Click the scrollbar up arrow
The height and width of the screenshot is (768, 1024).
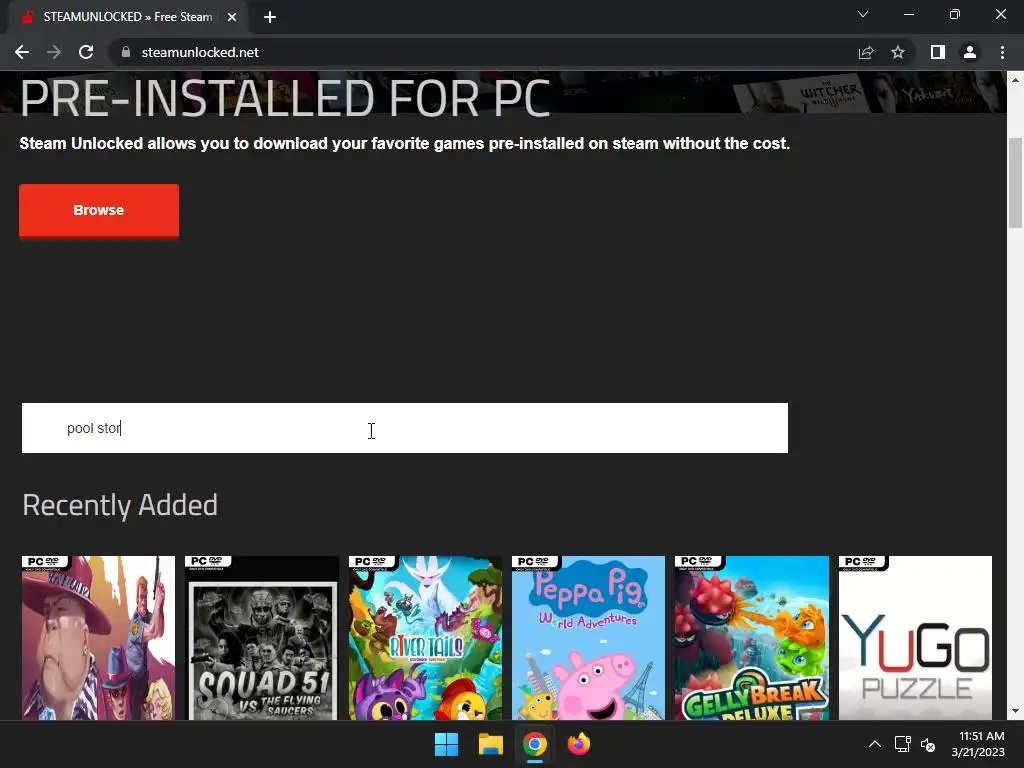pyautogui.click(x=1015, y=80)
